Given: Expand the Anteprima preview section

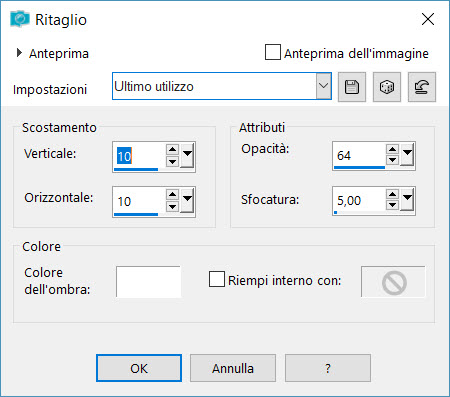Looking at the screenshot, I should click(19, 53).
